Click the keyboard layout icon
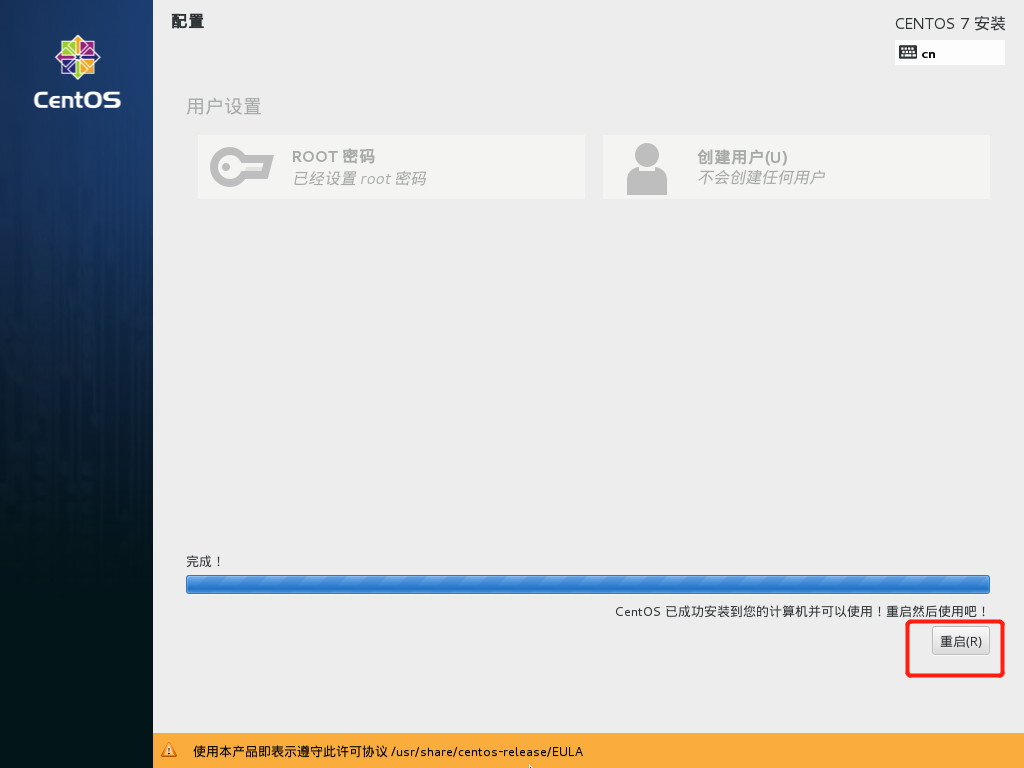 [908, 53]
